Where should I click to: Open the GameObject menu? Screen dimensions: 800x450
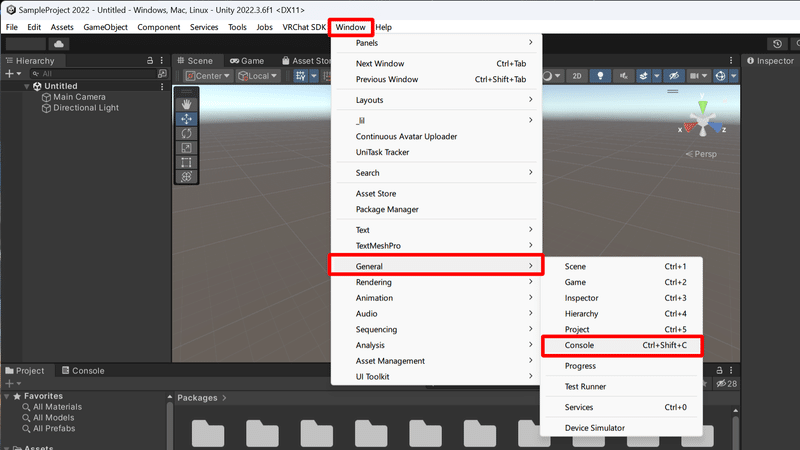[105, 27]
